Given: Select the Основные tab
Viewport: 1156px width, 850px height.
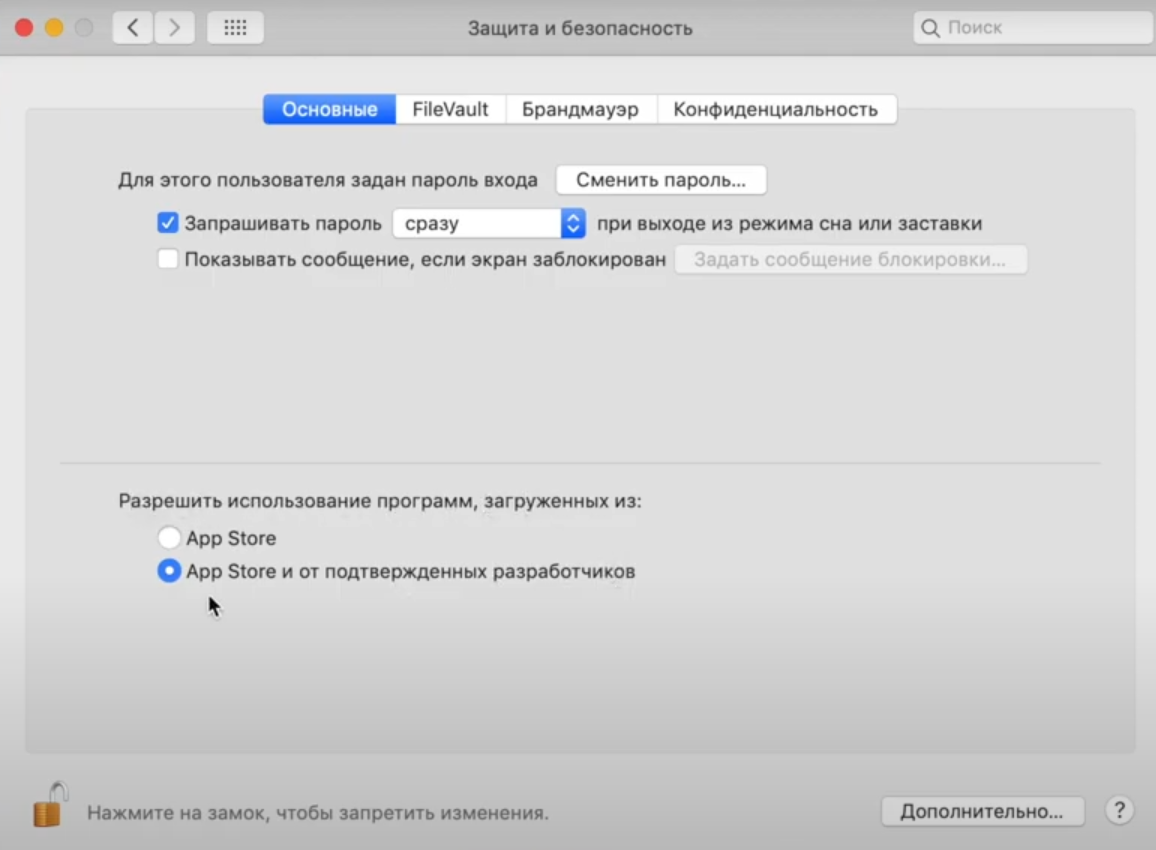Looking at the screenshot, I should [x=329, y=110].
